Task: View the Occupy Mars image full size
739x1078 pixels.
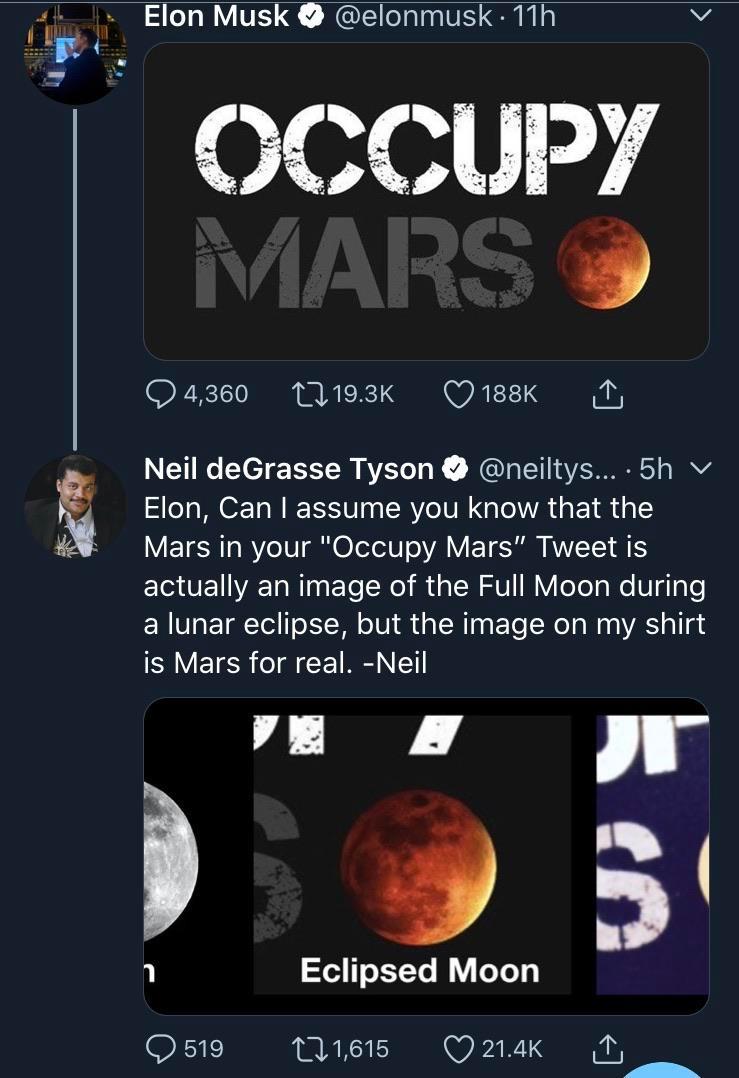Action: tap(426, 200)
